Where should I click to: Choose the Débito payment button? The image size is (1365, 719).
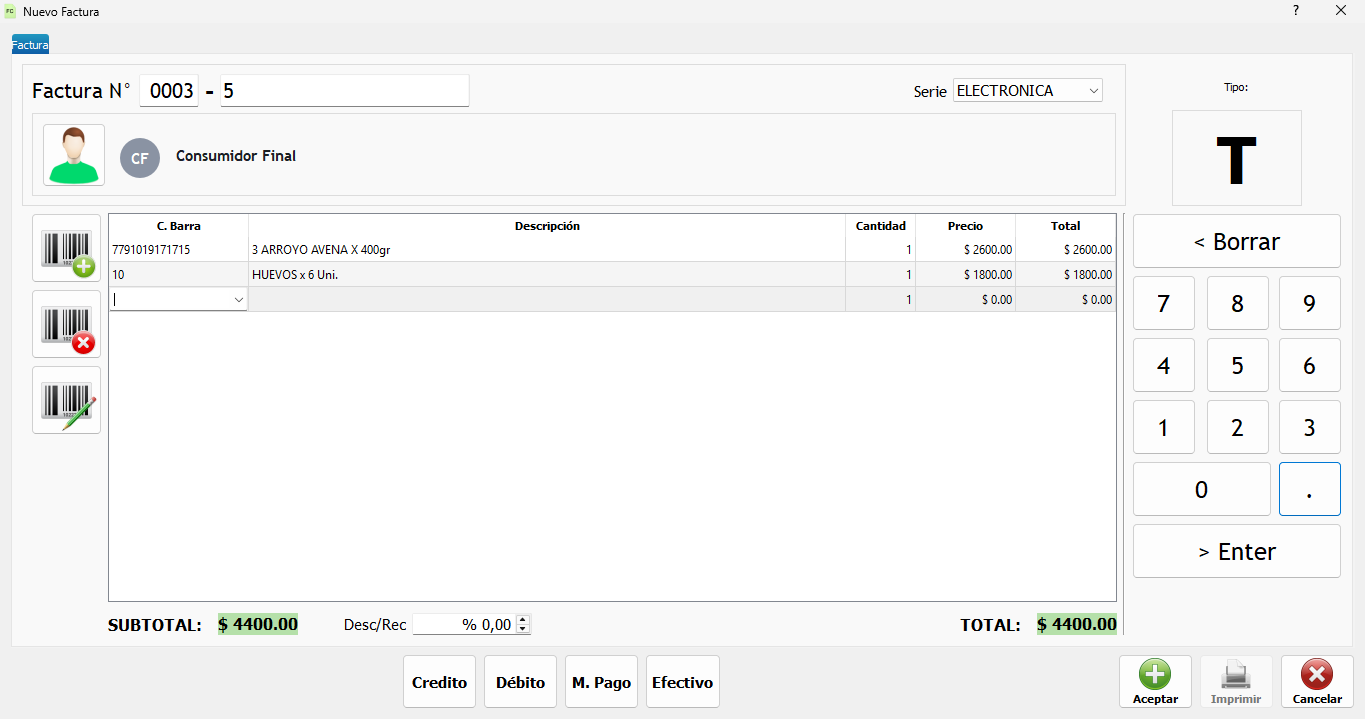(520, 682)
